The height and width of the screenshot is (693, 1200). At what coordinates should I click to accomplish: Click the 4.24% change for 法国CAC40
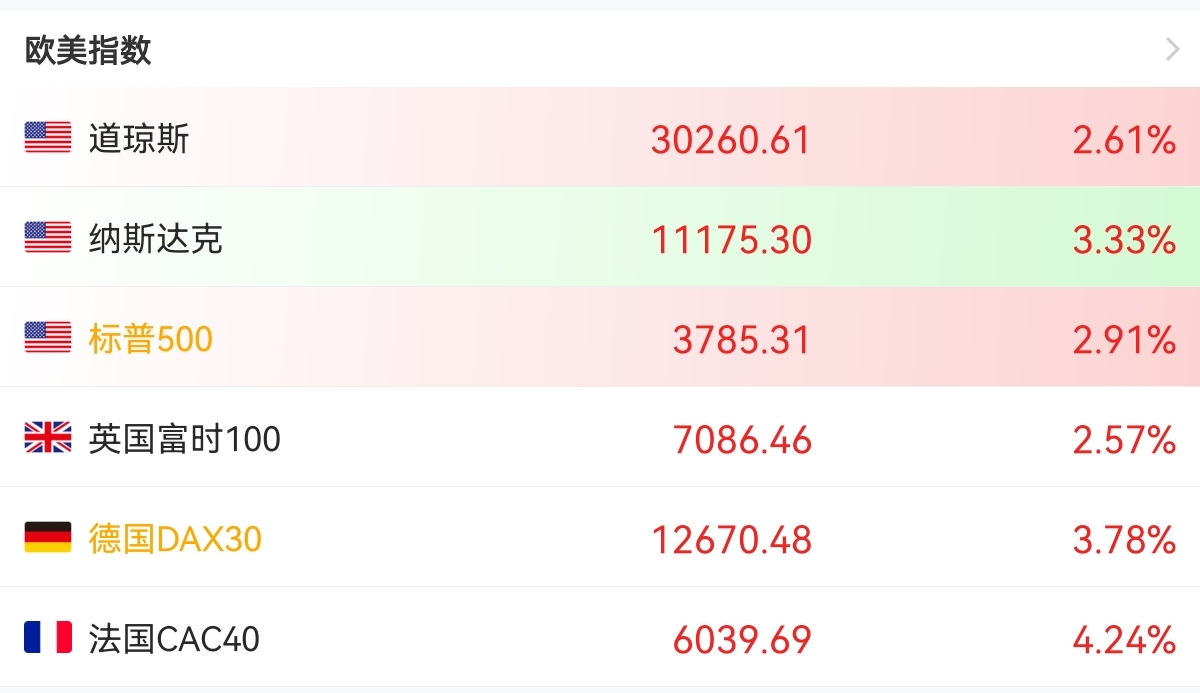coord(1123,640)
